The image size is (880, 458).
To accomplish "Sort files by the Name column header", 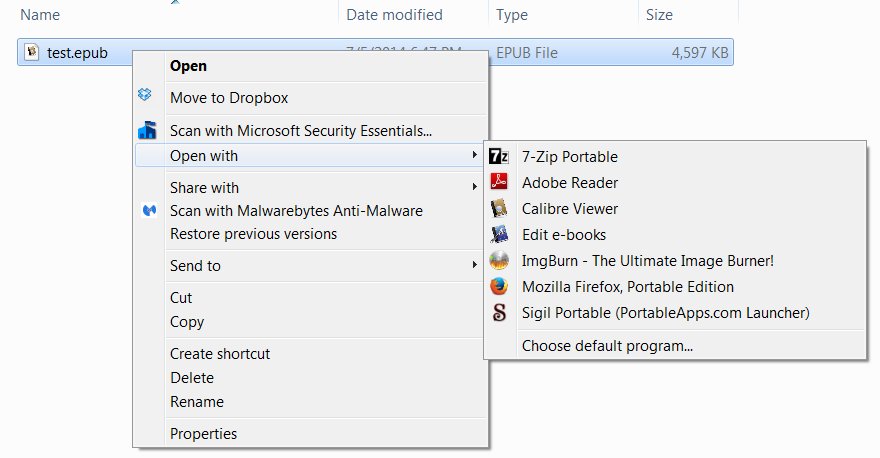I will click(x=40, y=15).
